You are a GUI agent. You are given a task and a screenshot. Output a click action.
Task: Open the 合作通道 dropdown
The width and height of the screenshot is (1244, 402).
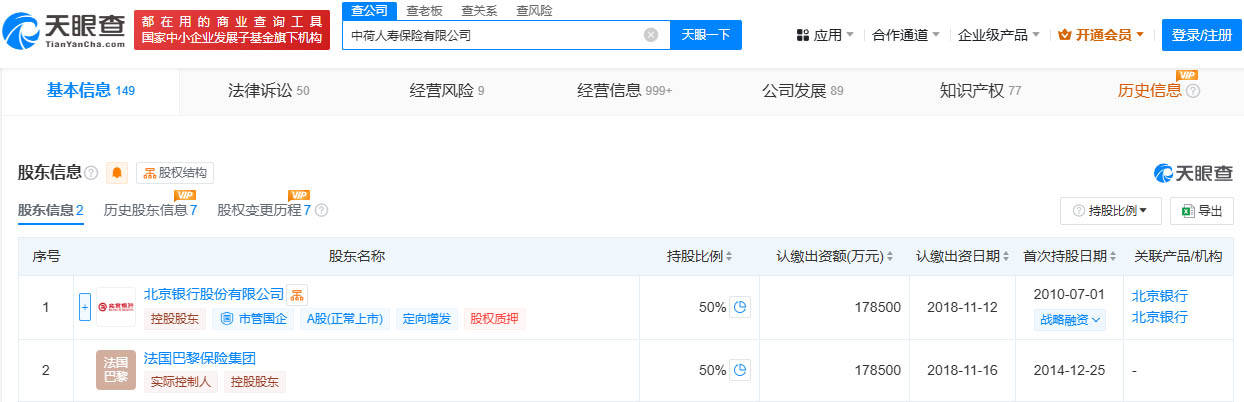(906, 35)
